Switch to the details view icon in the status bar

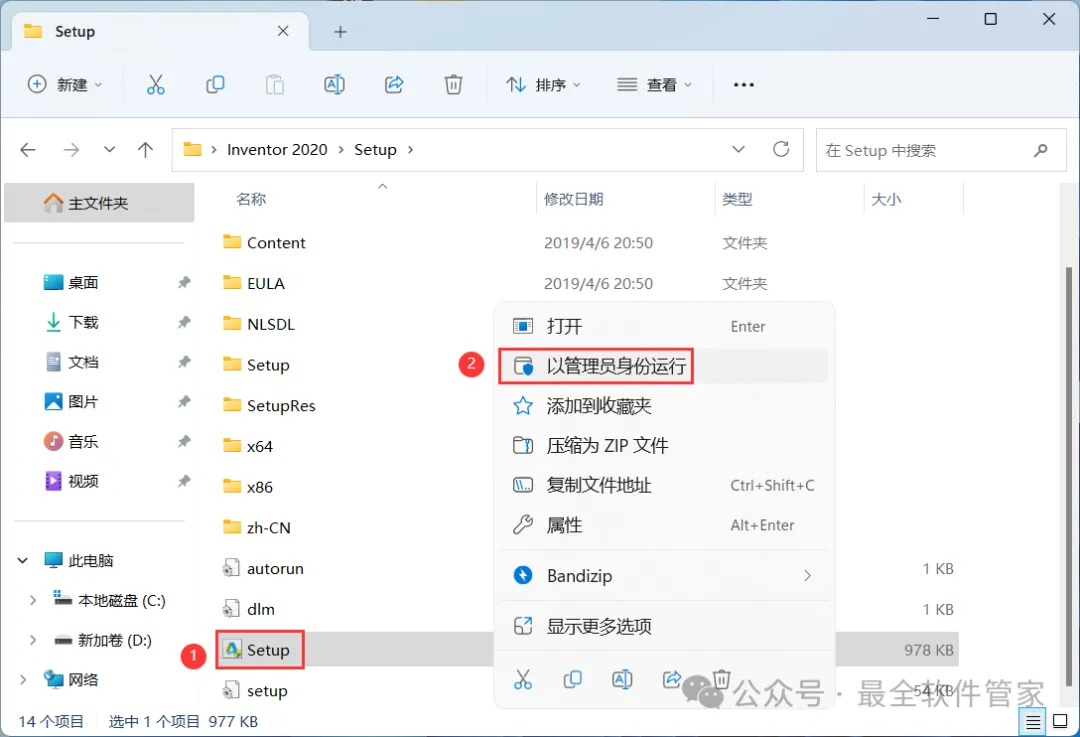[1032, 722]
